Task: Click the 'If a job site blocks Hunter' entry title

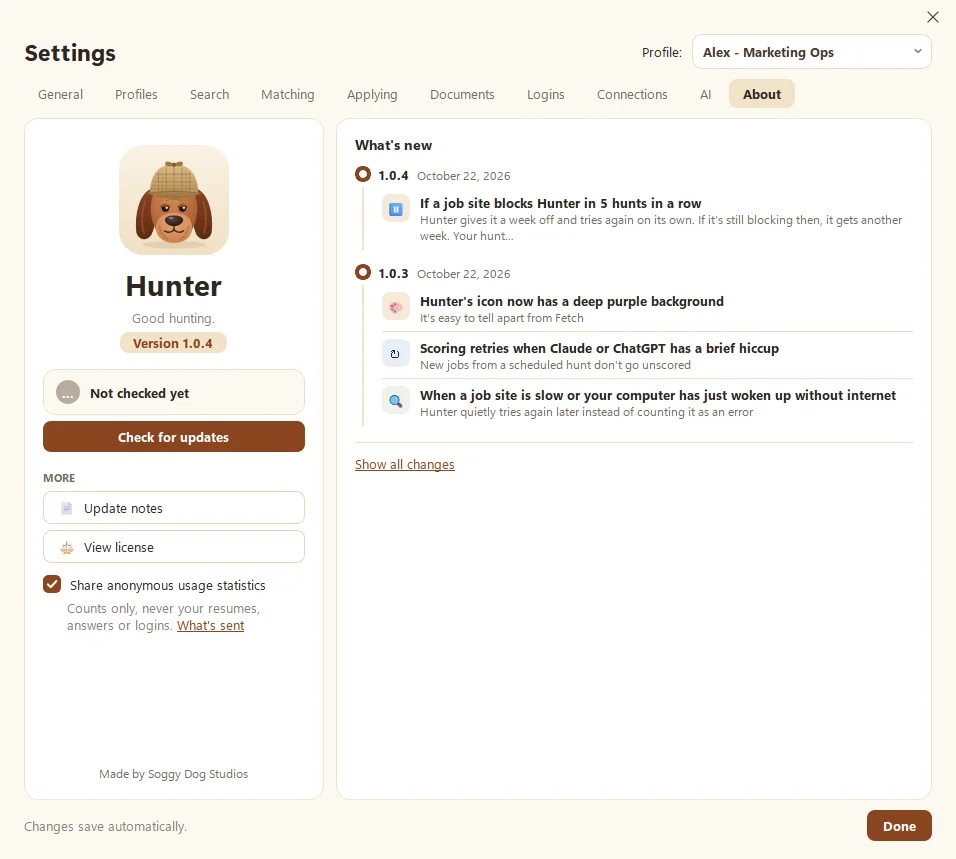Action: pyautogui.click(x=560, y=203)
